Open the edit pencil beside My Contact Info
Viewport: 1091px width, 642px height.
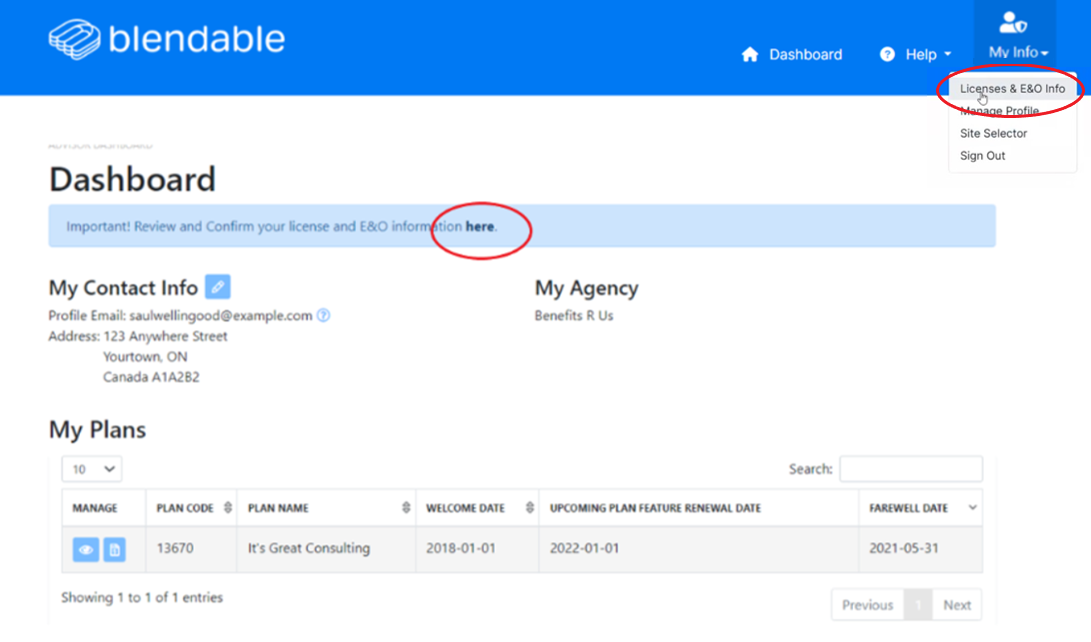[x=219, y=287]
